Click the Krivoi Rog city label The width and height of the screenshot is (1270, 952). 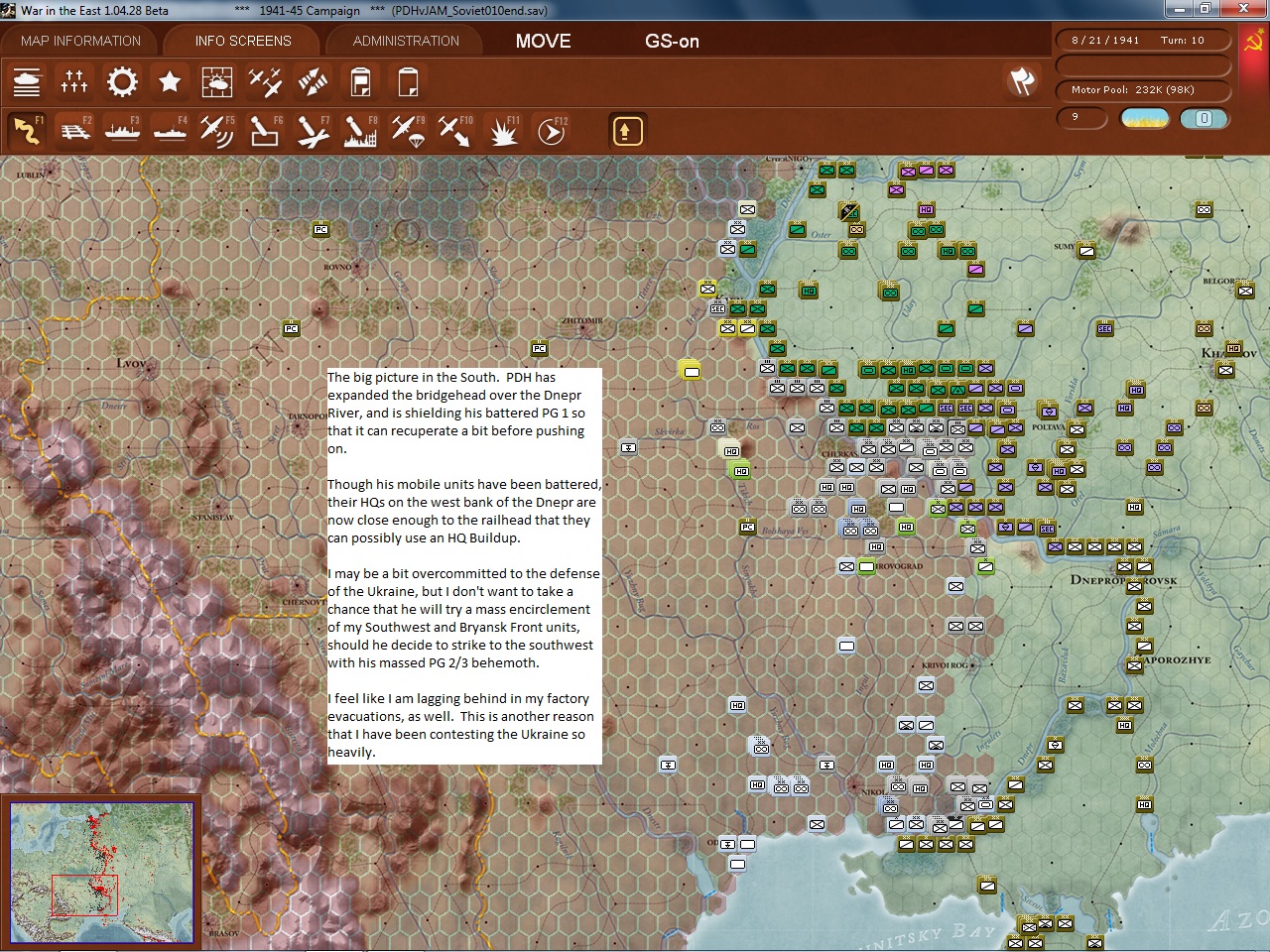[x=946, y=665]
